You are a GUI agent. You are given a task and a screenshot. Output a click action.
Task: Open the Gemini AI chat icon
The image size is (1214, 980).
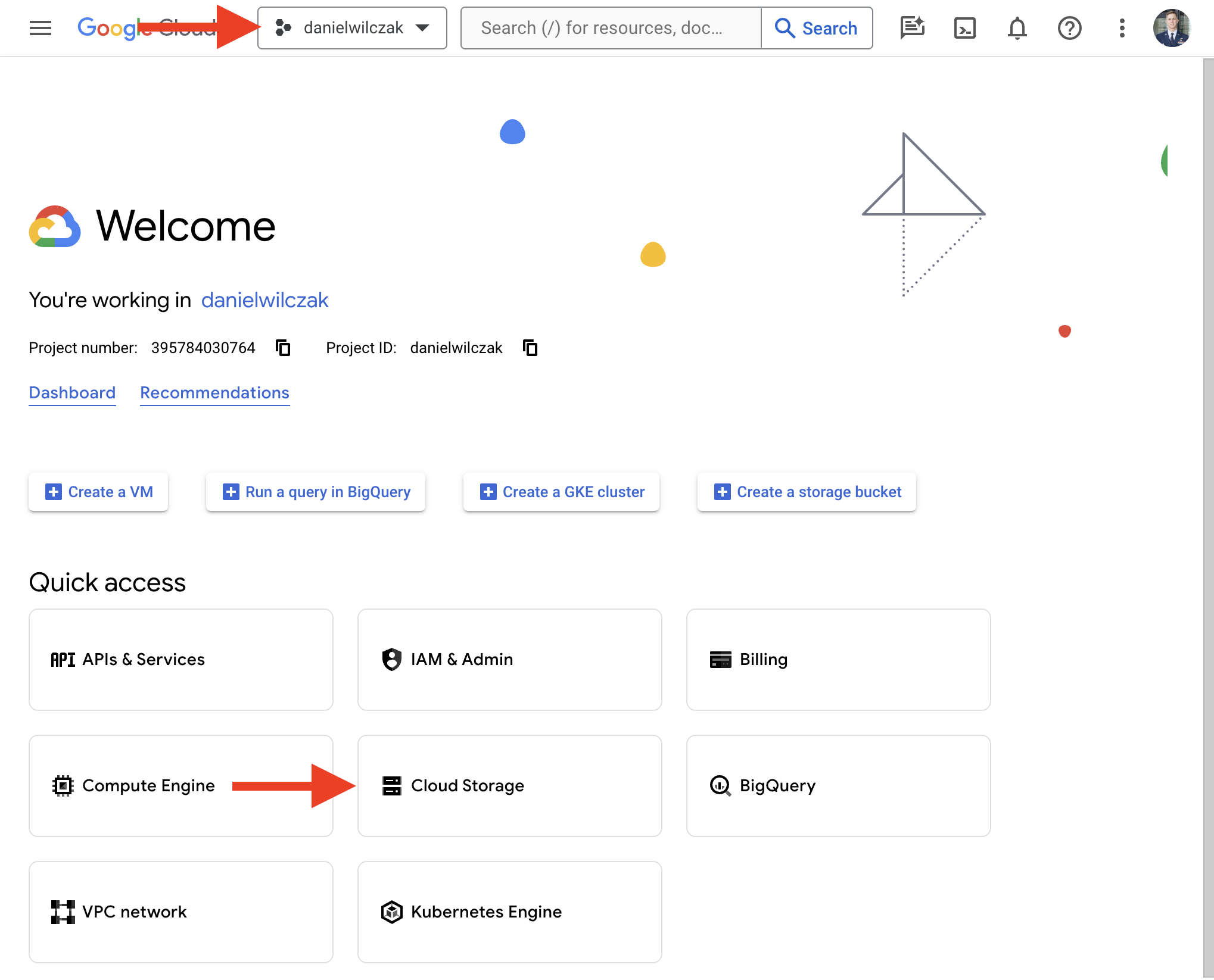coord(912,28)
